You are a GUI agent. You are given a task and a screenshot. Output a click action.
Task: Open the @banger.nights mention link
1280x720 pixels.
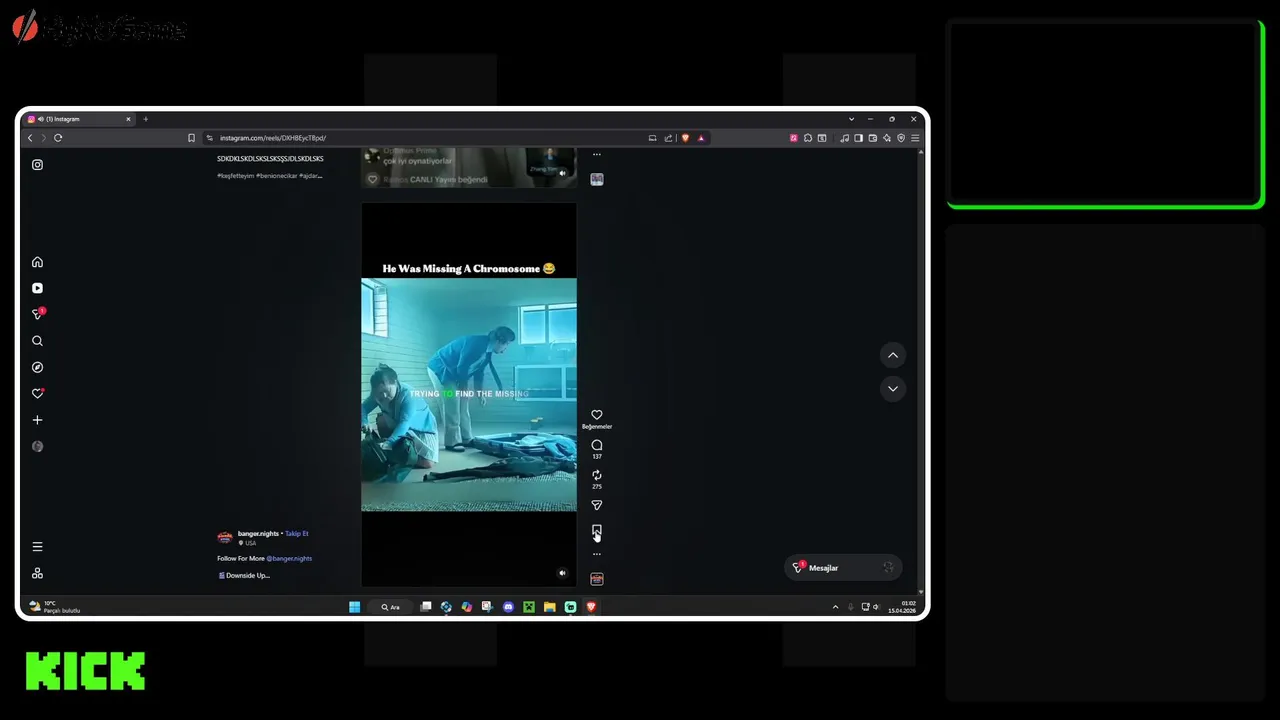289,559
